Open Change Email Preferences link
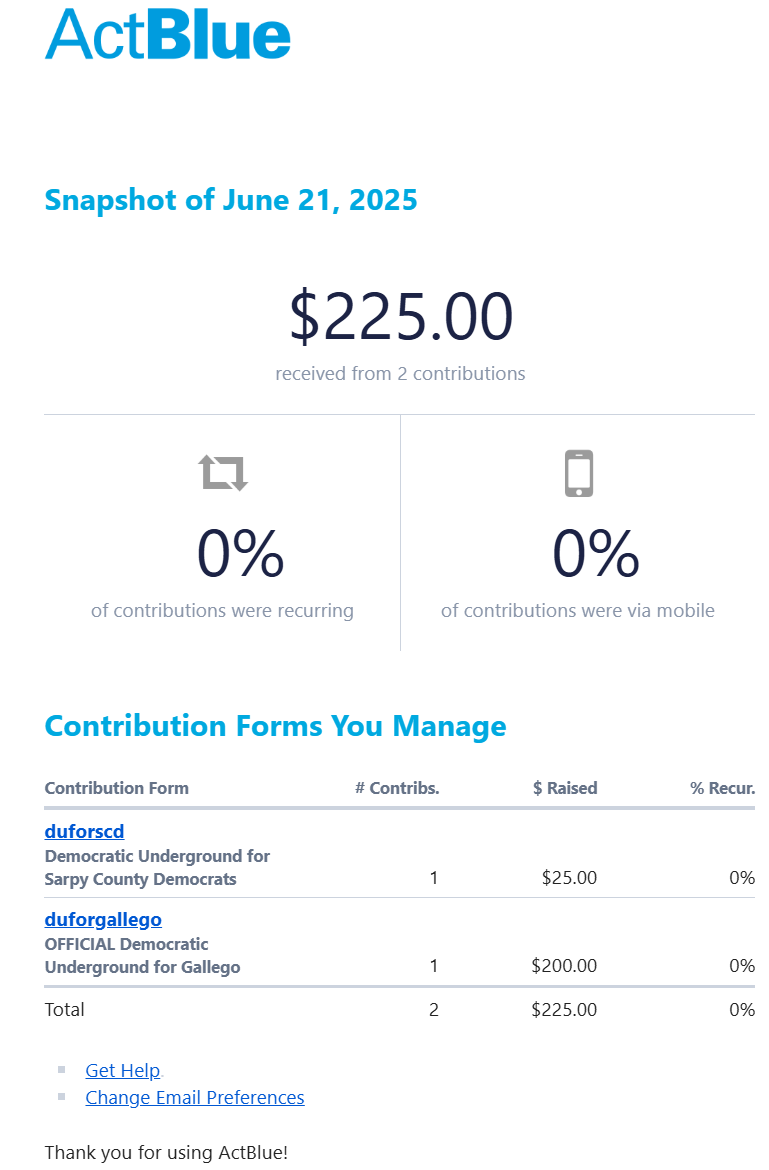The image size is (769, 1170). coord(195,1097)
